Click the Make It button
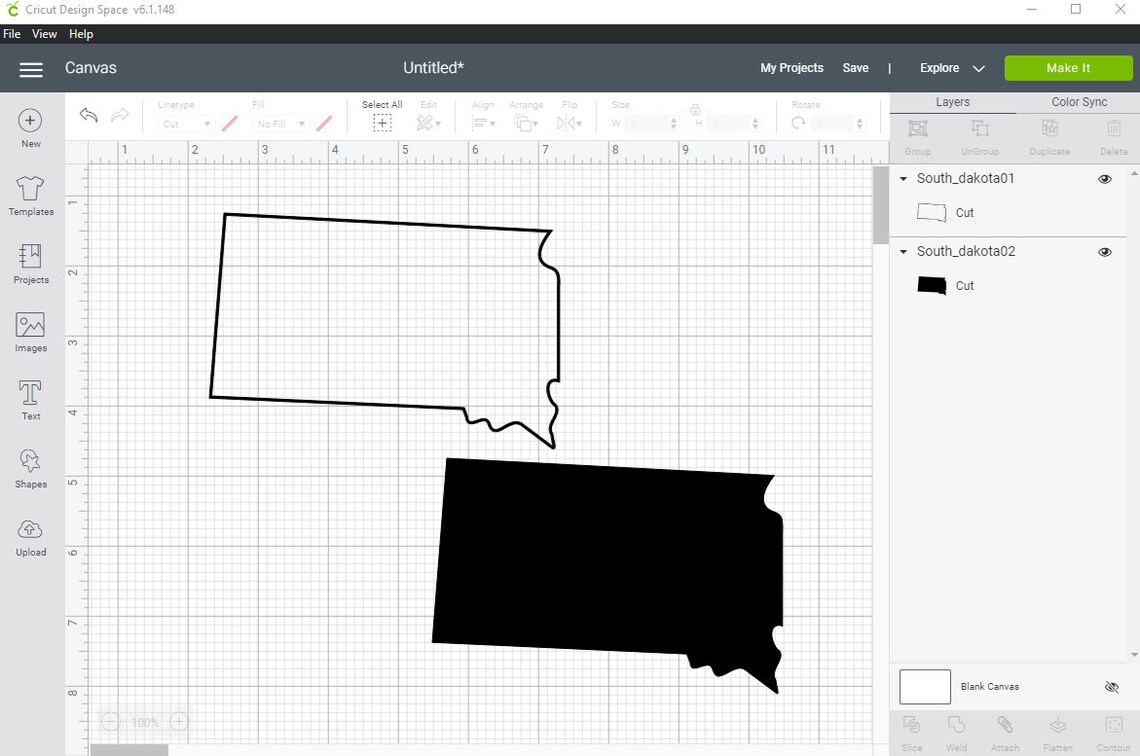This screenshot has width=1140, height=756. tap(1068, 68)
